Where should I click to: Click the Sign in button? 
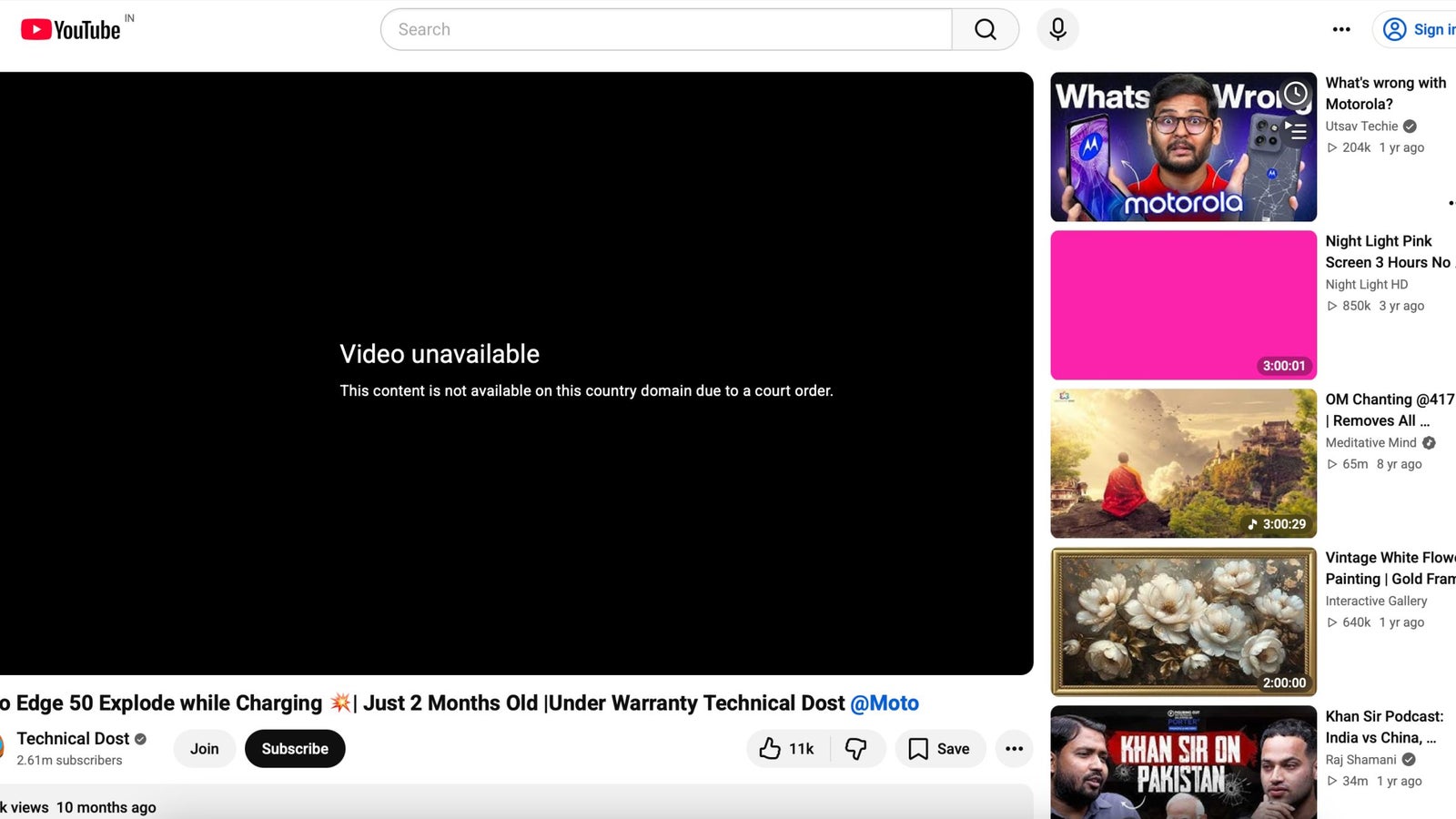(x=1416, y=29)
